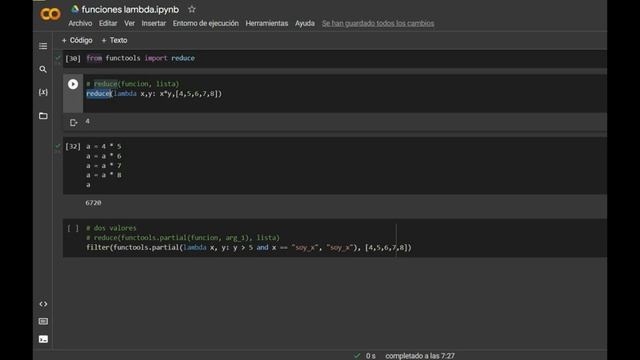Screen dimensions: 640x360
Task: Open the search and replace panel
Action: pos(43,69)
